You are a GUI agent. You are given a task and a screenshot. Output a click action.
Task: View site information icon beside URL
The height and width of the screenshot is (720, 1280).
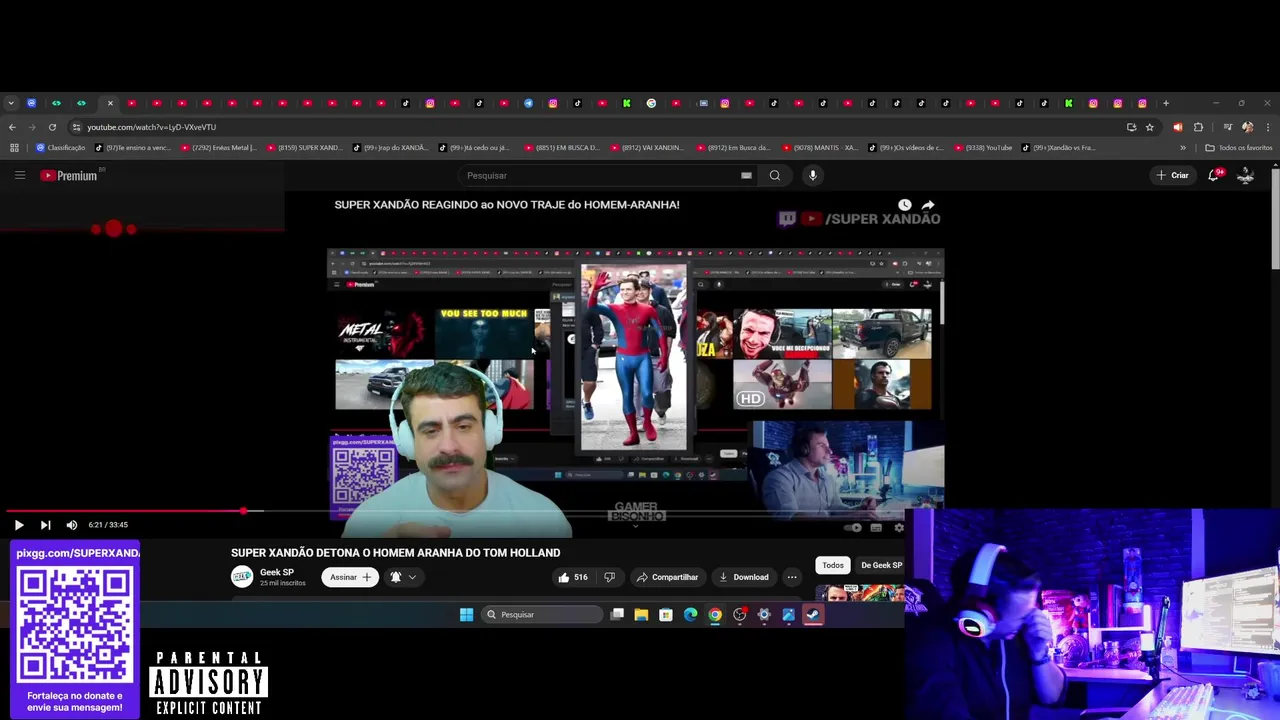click(76, 127)
